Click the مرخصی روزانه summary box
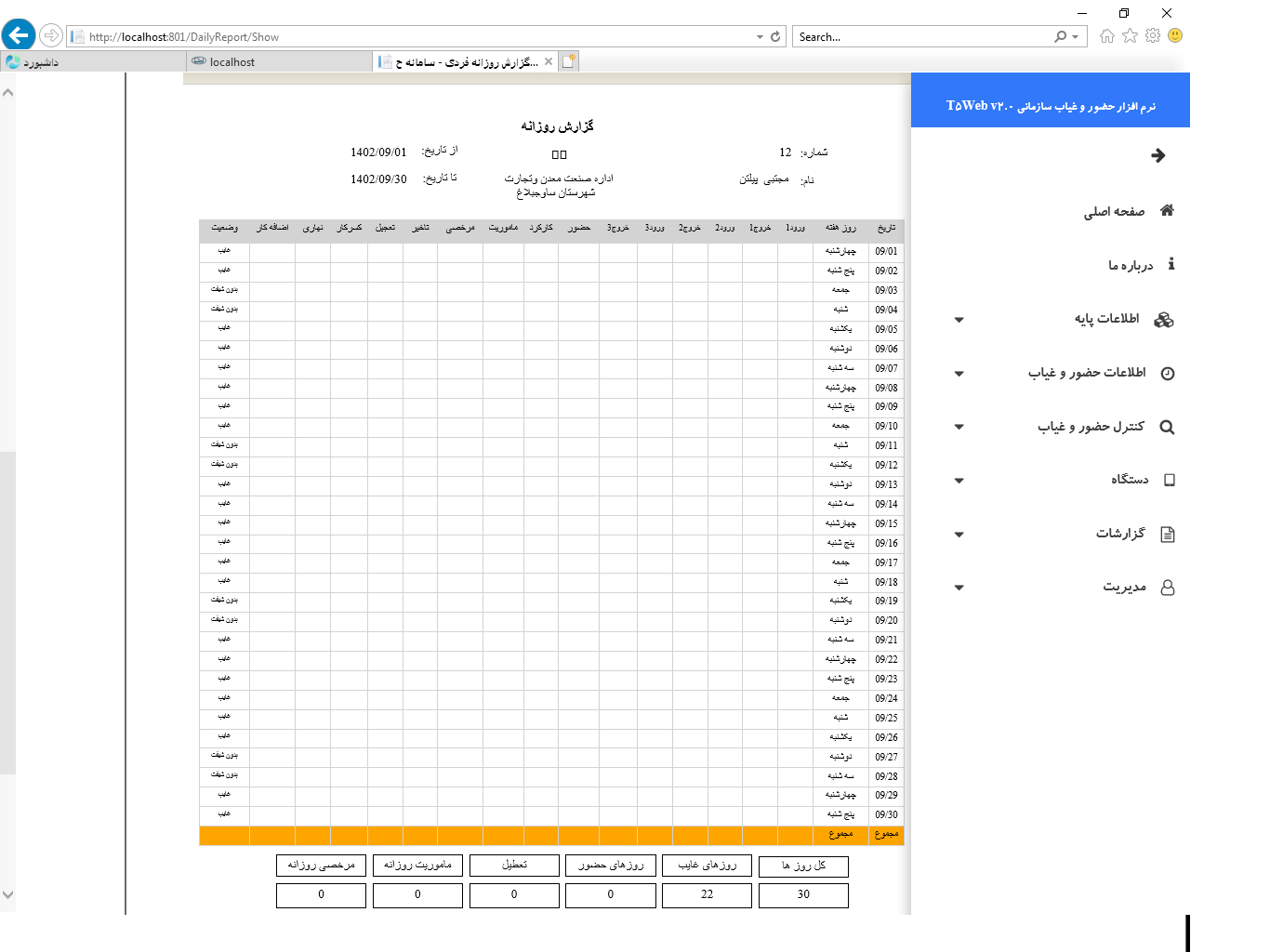The height and width of the screenshot is (952, 1270). pos(321,866)
